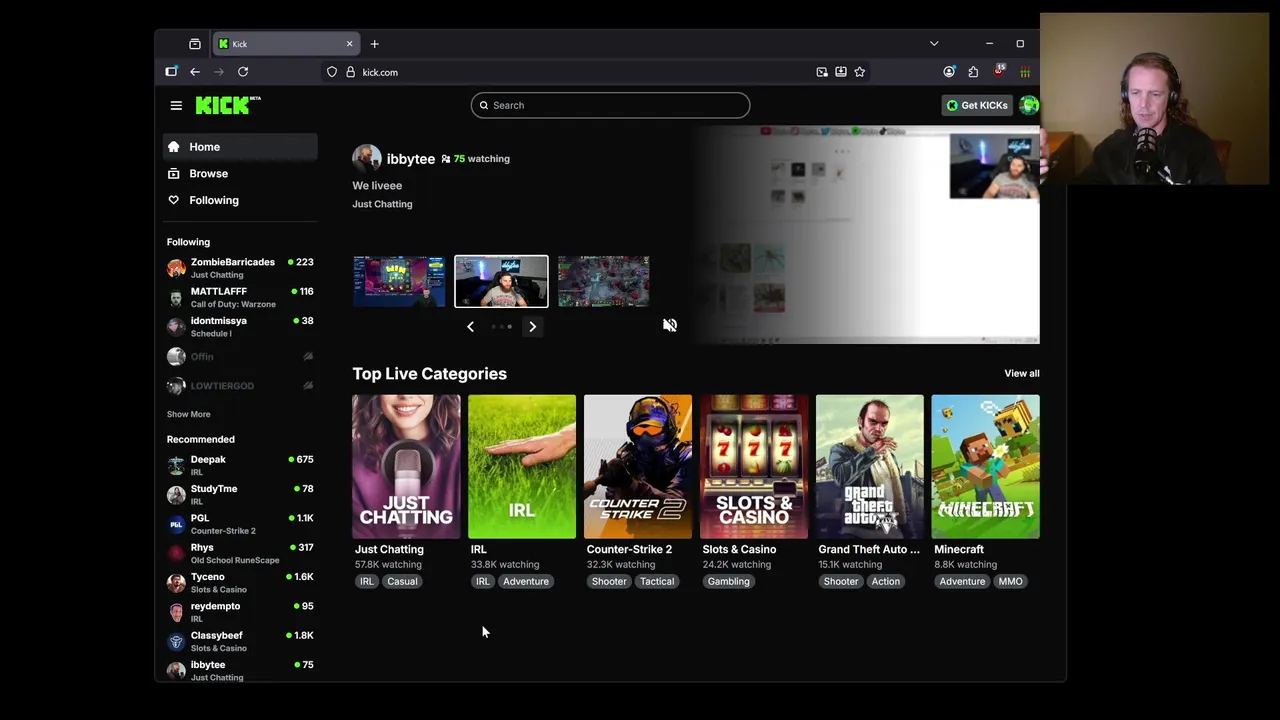Open the MATTLAFFF channel in Following
This screenshot has height=720, width=1280.
(240, 297)
